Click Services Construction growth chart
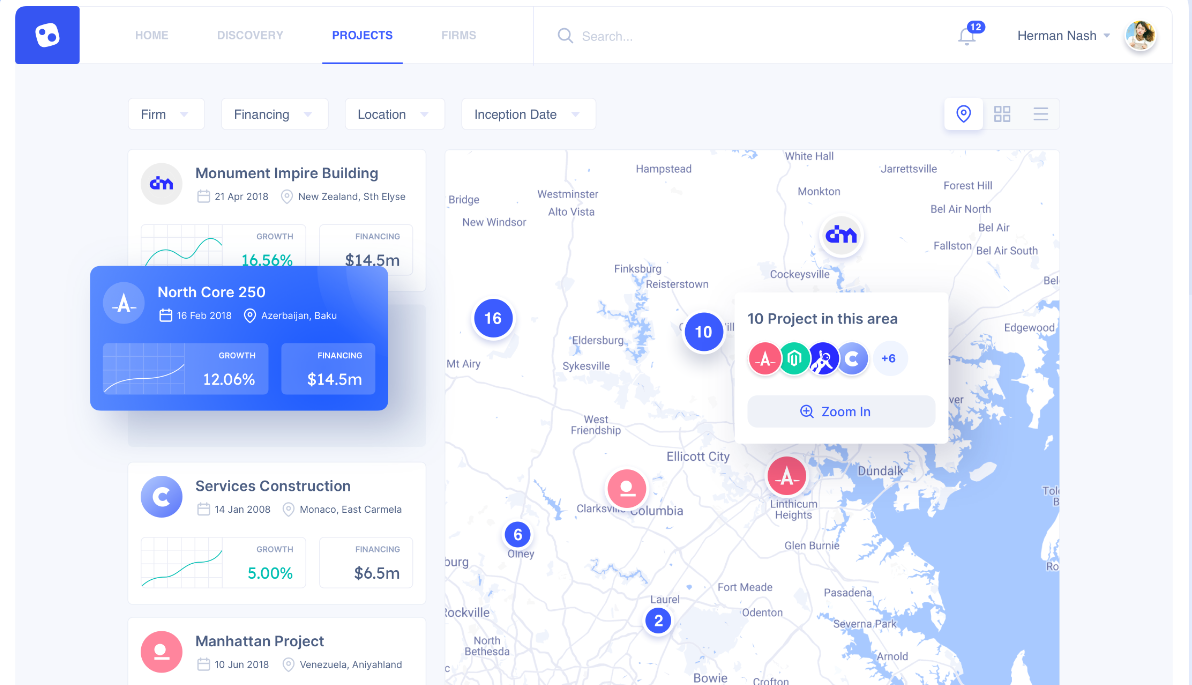1192x685 pixels. pos(182,563)
